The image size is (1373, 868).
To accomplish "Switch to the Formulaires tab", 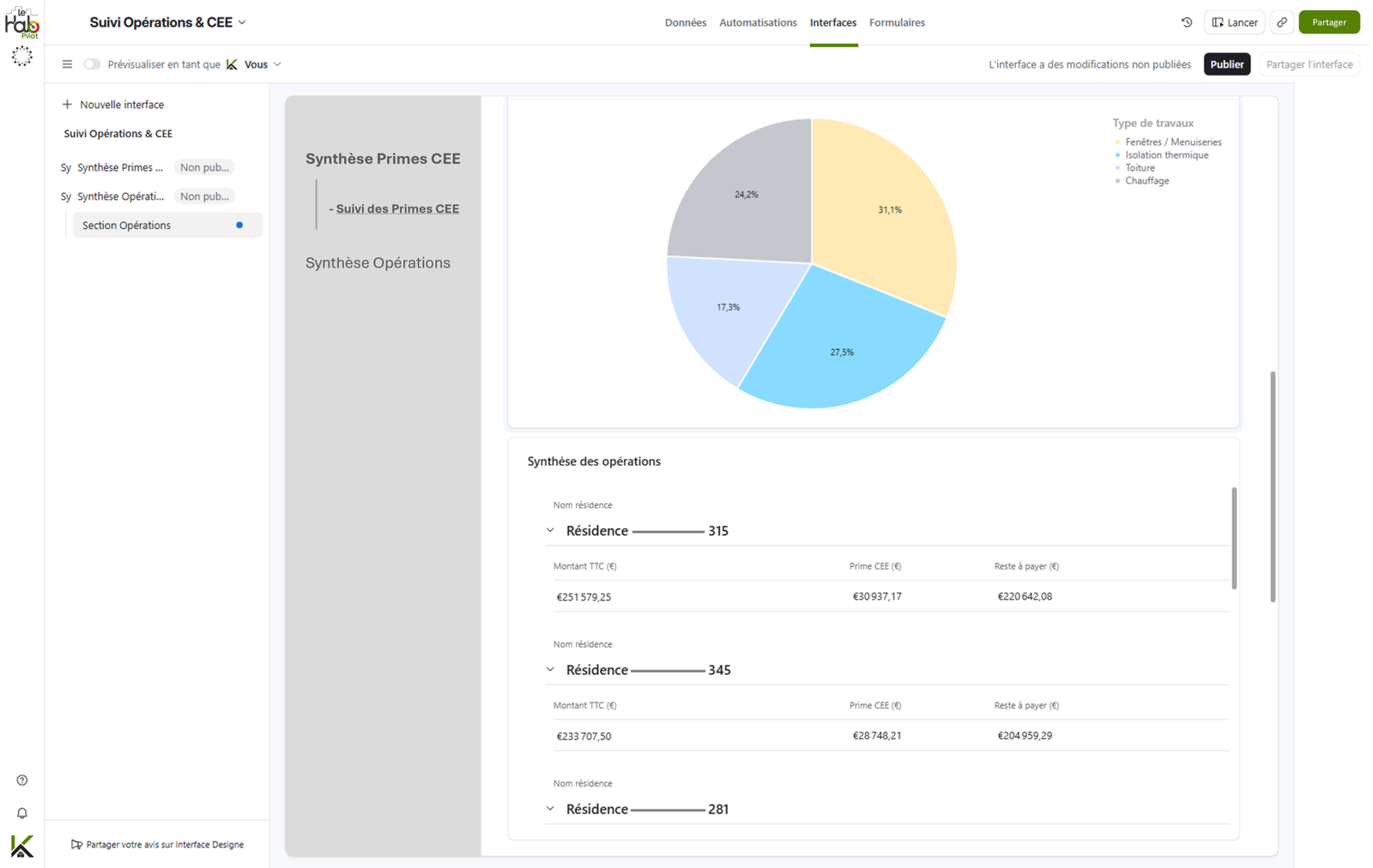I will [x=897, y=22].
